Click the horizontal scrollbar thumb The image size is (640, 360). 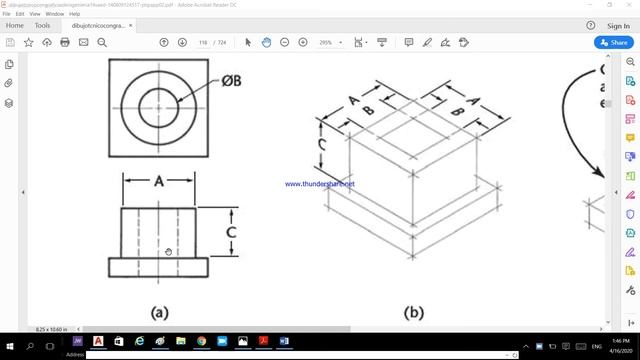pos(216,329)
